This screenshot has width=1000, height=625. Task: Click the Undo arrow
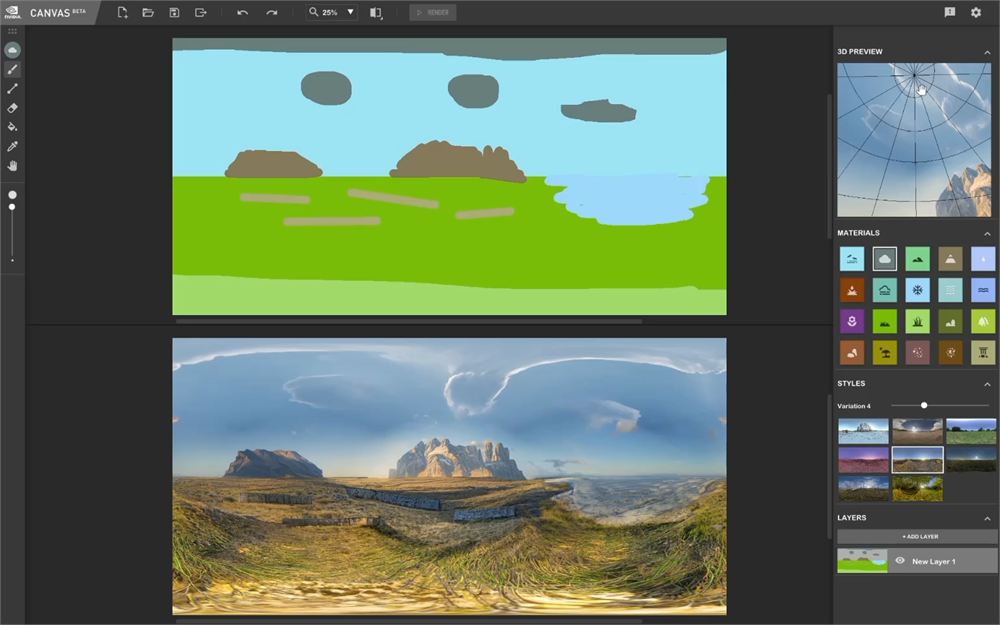click(x=242, y=12)
